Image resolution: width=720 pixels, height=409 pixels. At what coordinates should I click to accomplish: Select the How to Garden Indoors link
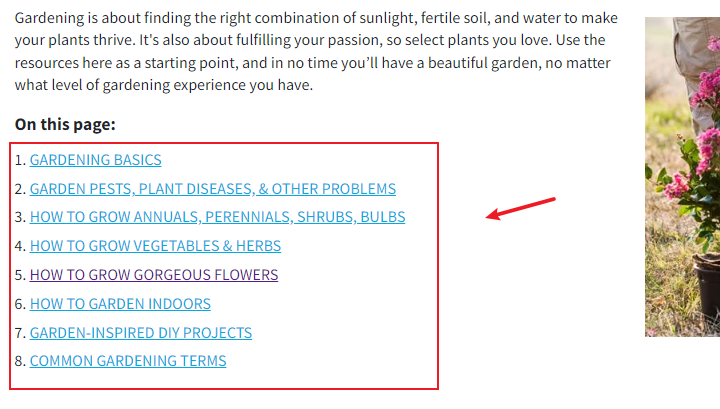pos(120,303)
